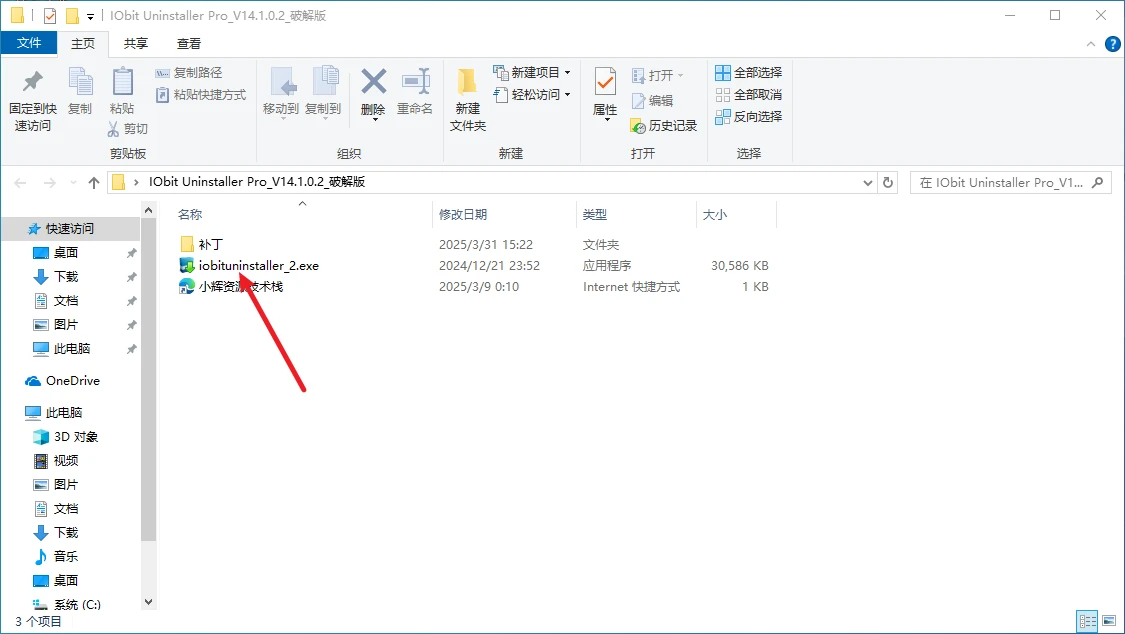
Task: Open pinned Desktop under Quick access
Action: 66,252
